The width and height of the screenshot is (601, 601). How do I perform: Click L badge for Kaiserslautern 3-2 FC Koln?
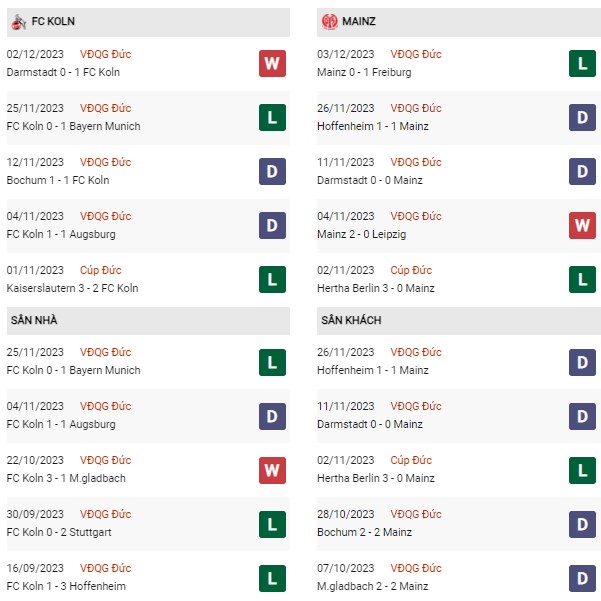pos(272,279)
